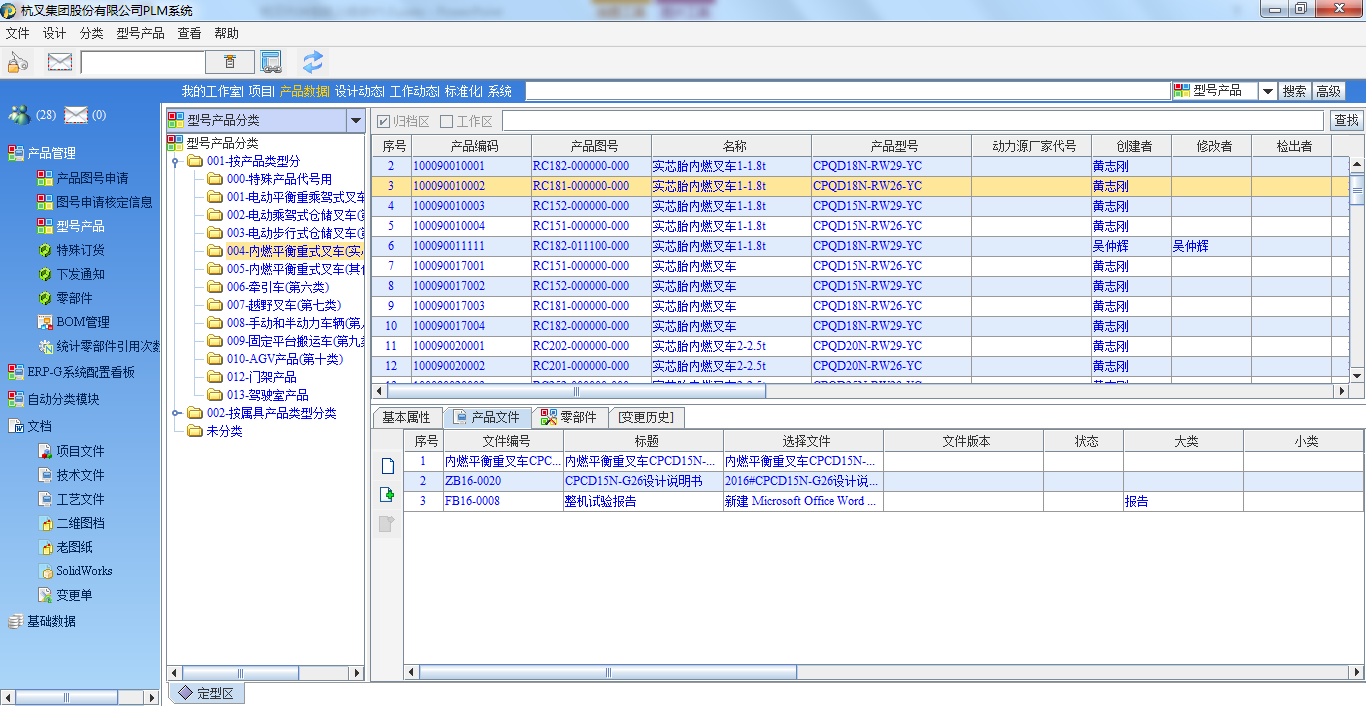Click the refresh arrows toolbar icon
1366x706 pixels.
point(313,62)
